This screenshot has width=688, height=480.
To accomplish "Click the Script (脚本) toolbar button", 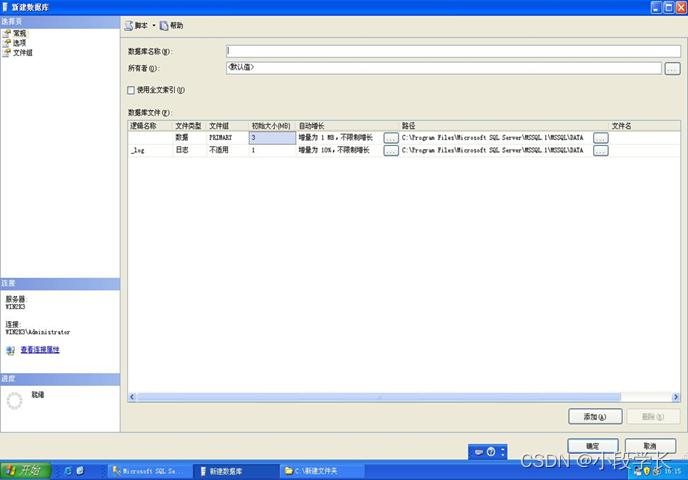I will 136,26.
